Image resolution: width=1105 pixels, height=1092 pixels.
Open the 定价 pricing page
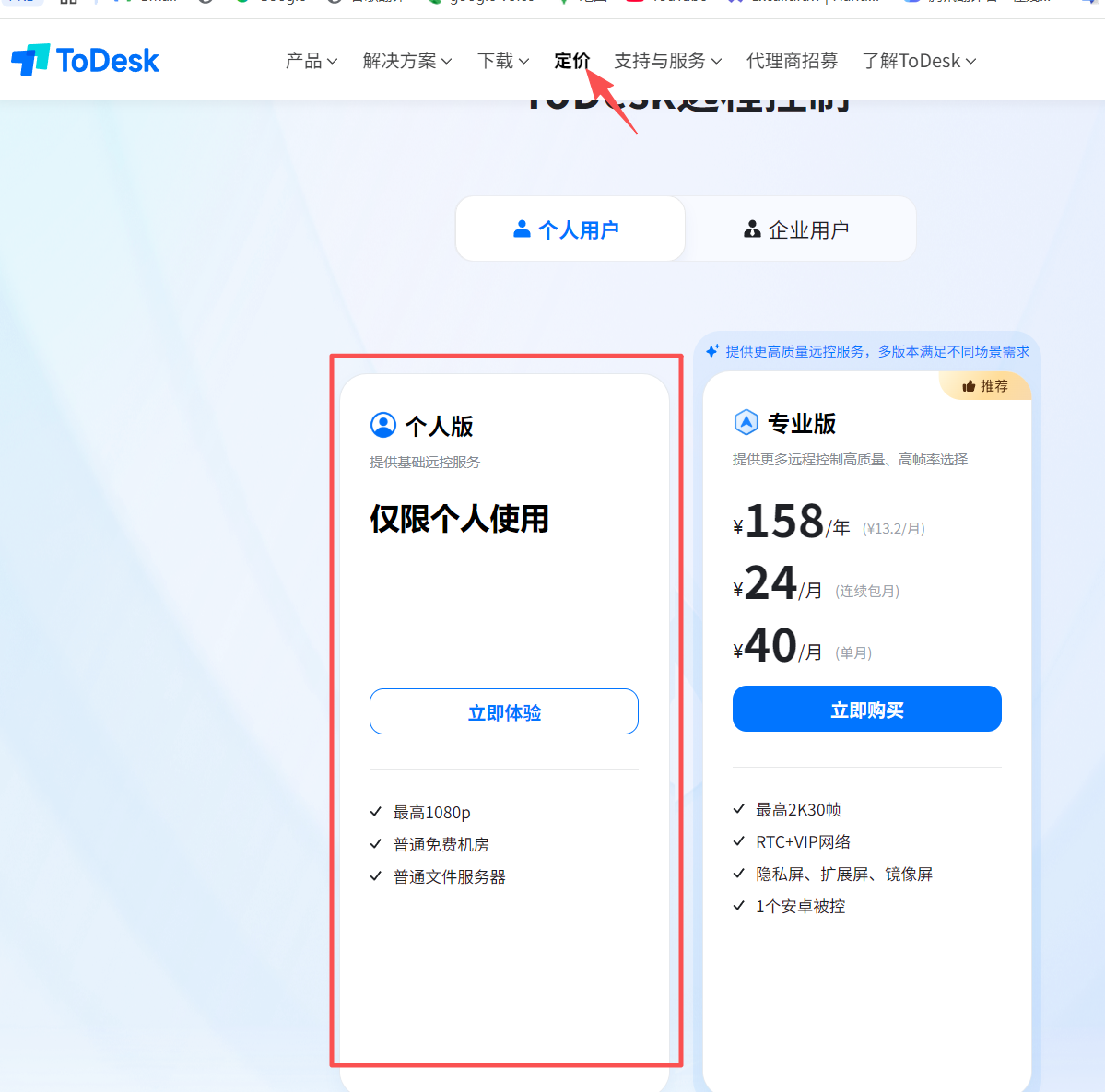(571, 61)
